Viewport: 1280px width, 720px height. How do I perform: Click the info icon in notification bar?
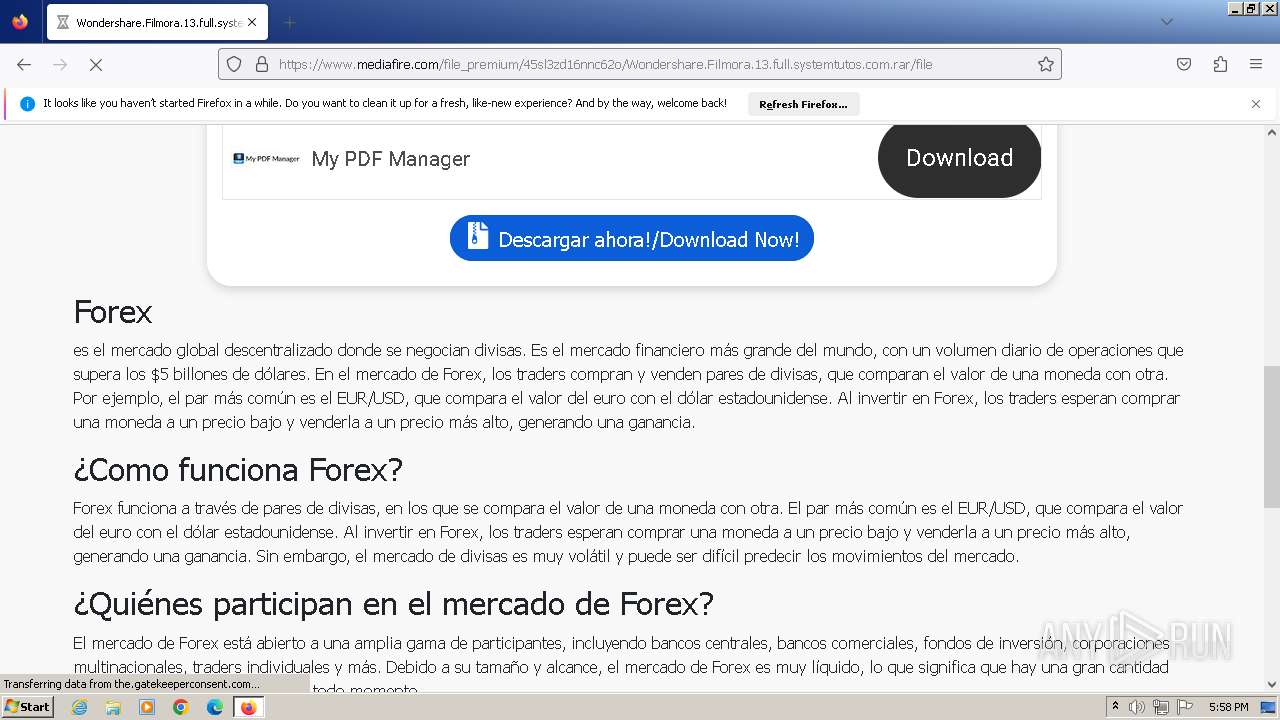27,104
